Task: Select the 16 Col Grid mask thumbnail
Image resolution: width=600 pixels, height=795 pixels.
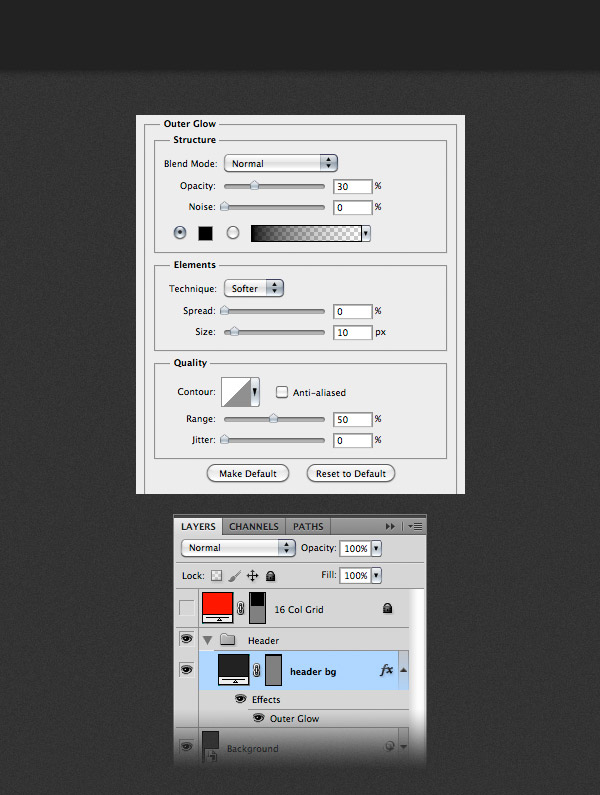Action: (258, 608)
